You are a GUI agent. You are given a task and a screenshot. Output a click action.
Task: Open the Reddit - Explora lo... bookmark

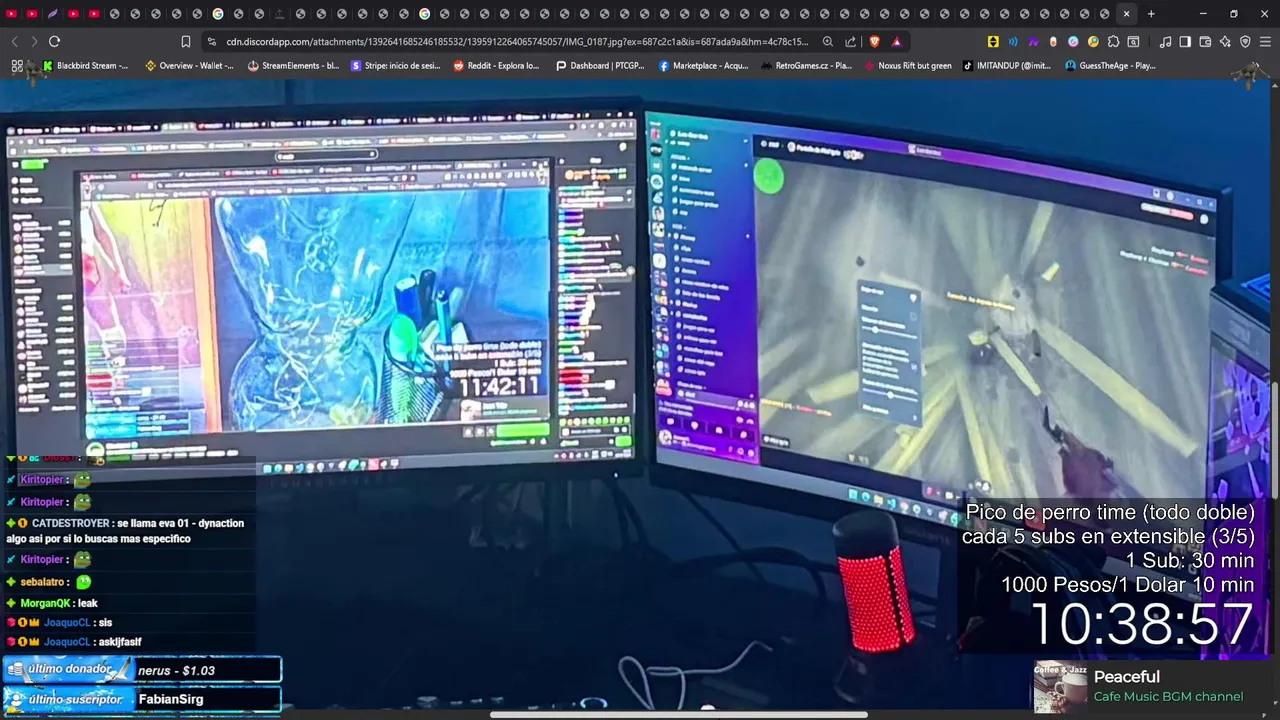pos(496,66)
